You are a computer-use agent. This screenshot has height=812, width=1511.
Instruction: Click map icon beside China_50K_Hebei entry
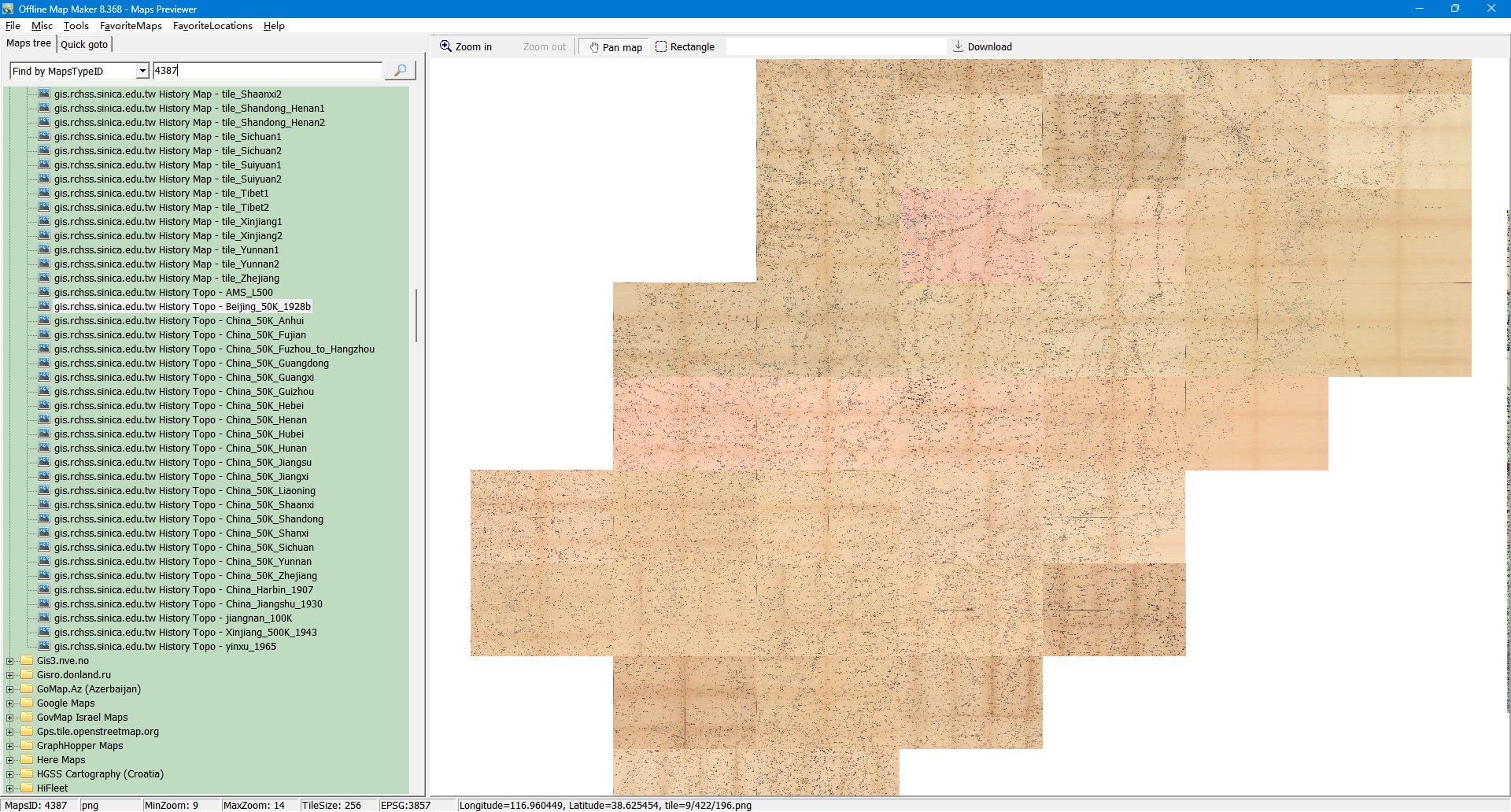(44, 406)
